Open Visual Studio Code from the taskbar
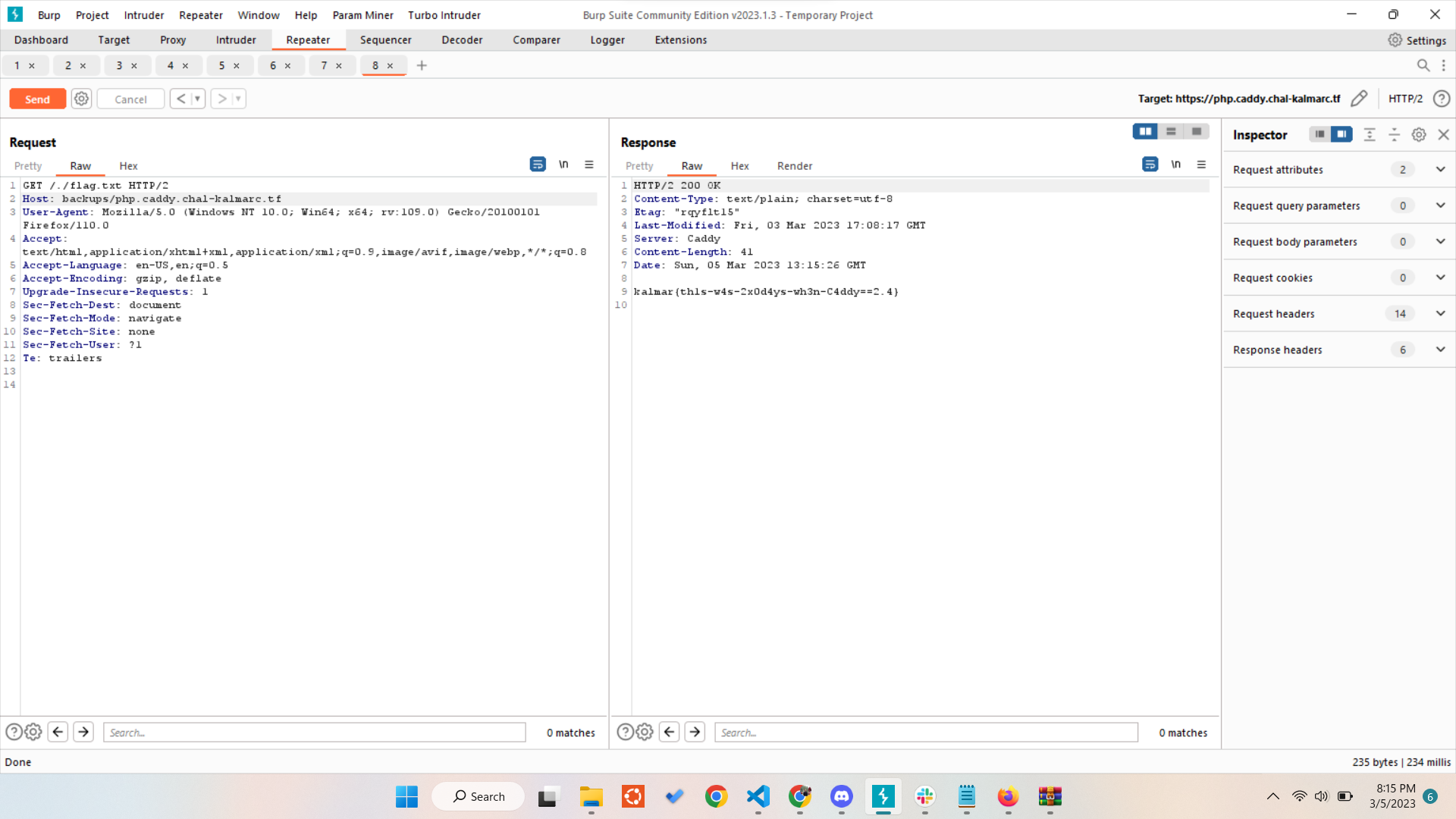 coord(758,796)
